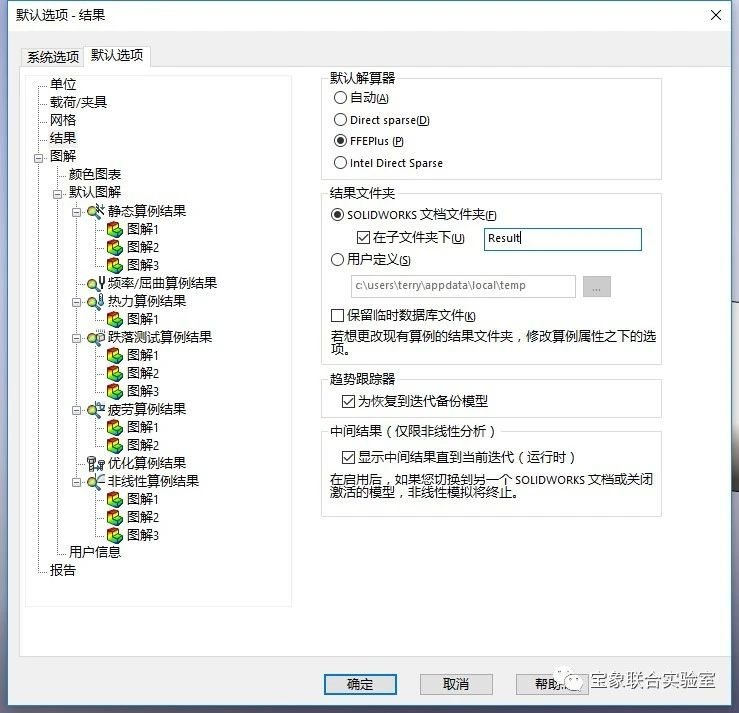Click the 跌落测试算例结果 study icon
Viewport: 739px width, 713px height.
click(96, 337)
